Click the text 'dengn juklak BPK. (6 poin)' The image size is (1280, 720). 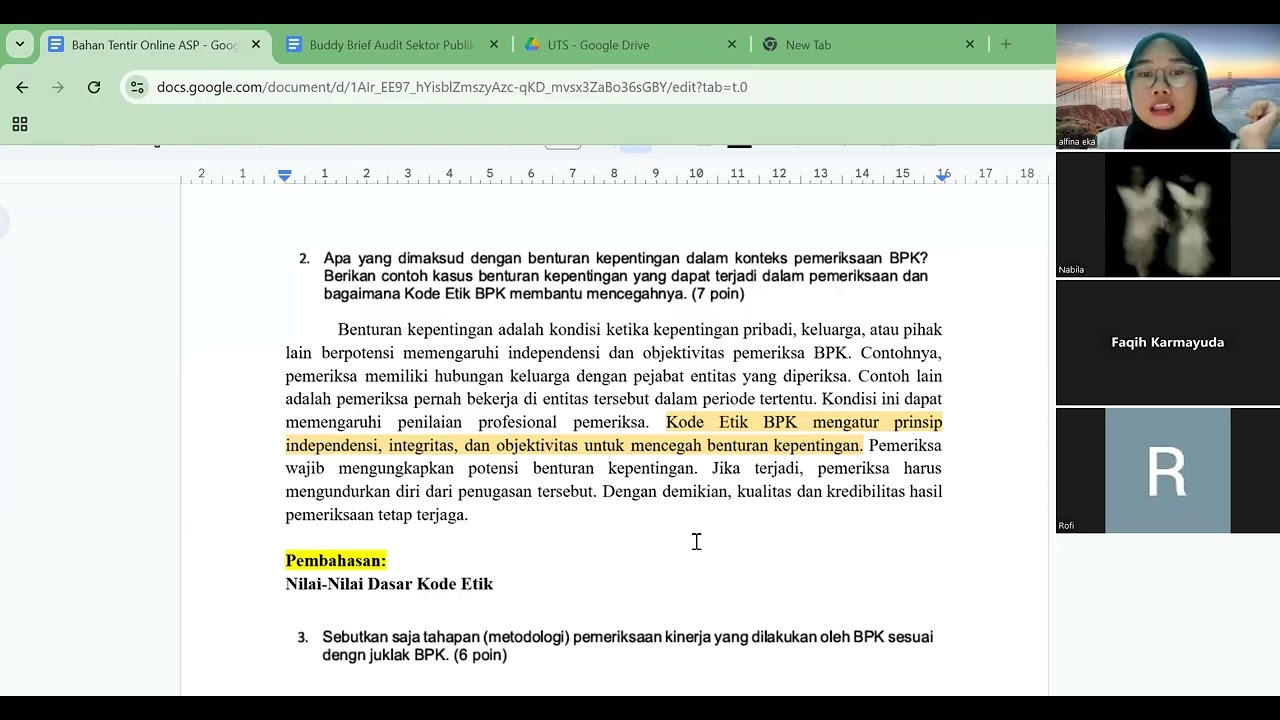click(414, 655)
